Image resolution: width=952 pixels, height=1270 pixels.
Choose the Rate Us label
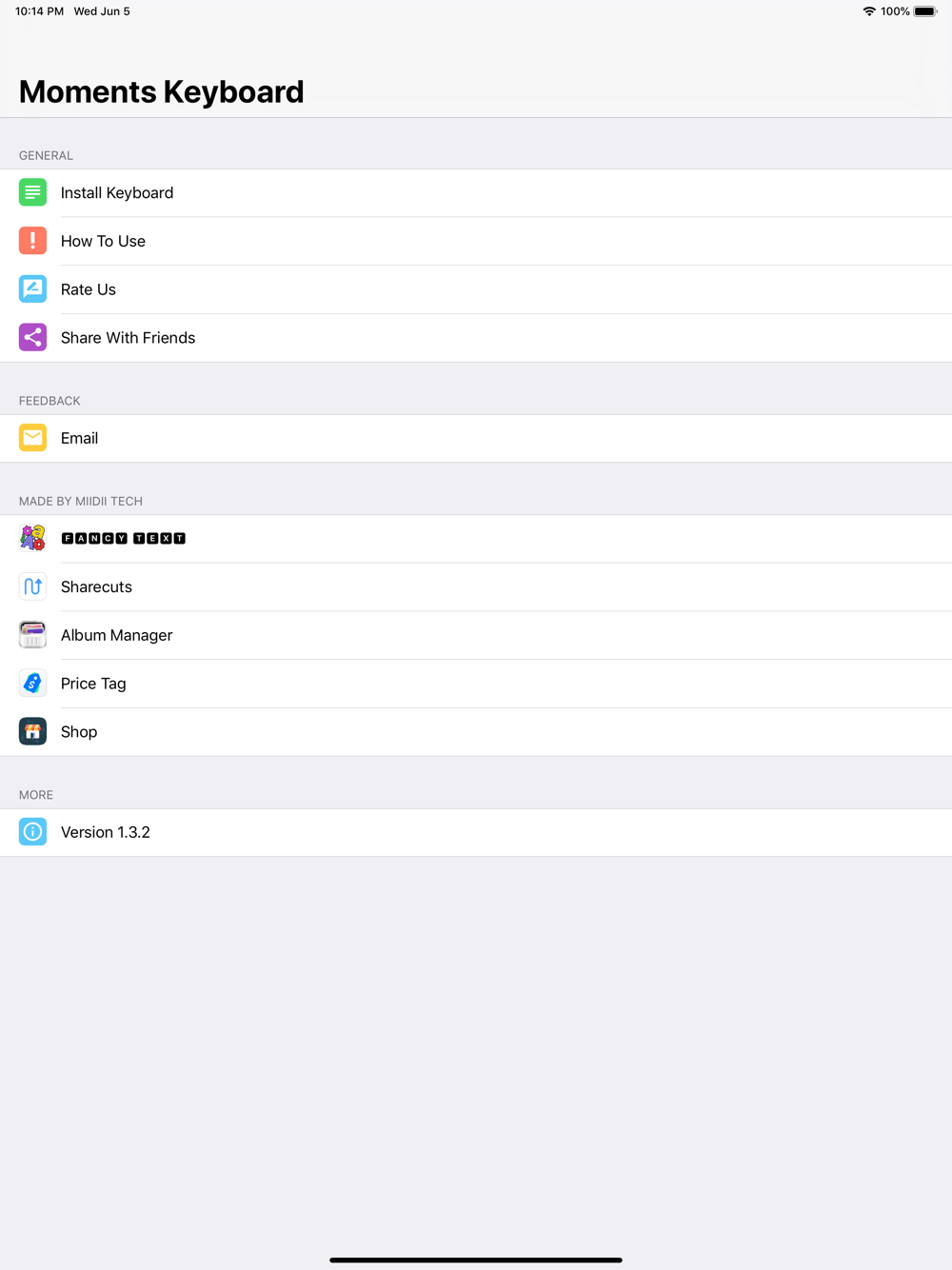coord(89,289)
